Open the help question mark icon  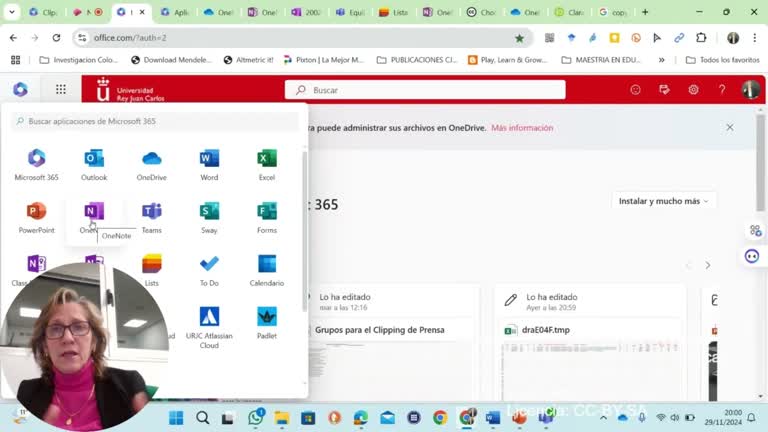point(722,90)
